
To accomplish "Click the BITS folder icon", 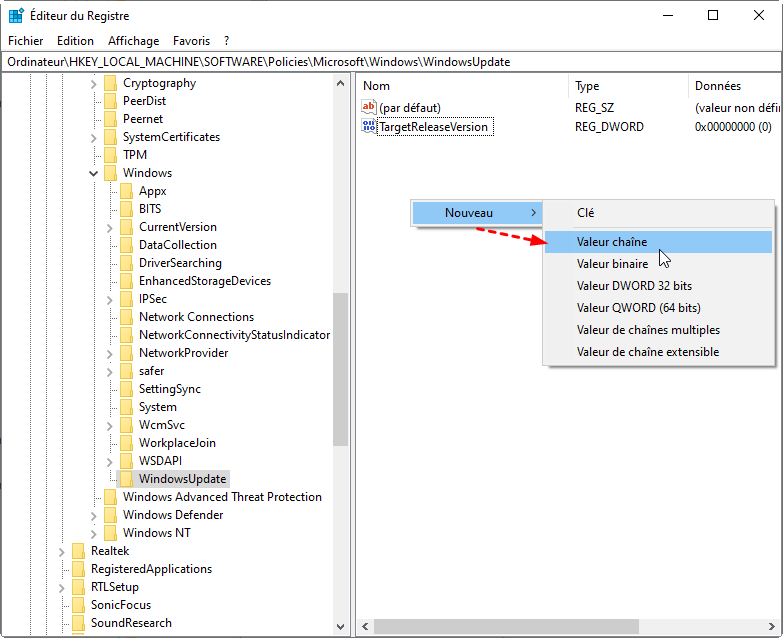I will [x=126, y=209].
